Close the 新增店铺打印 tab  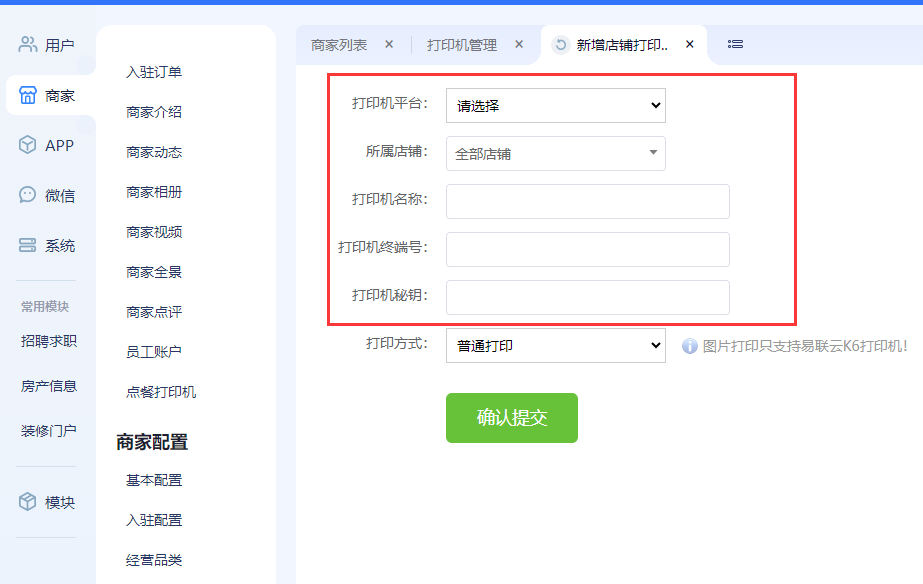click(x=690, y=44)
